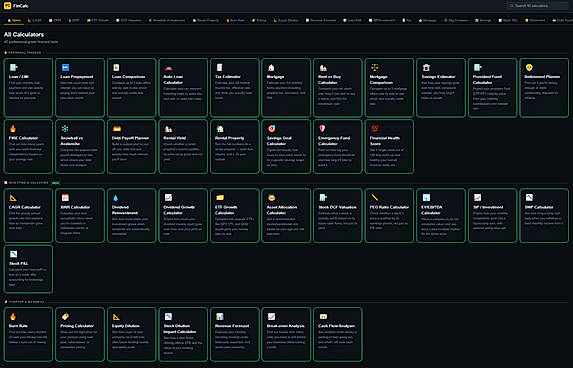The width and height of the screenshot is (573, 368).
Task: Click the FinCalc logo icon
Action: (x=7, y=5)
